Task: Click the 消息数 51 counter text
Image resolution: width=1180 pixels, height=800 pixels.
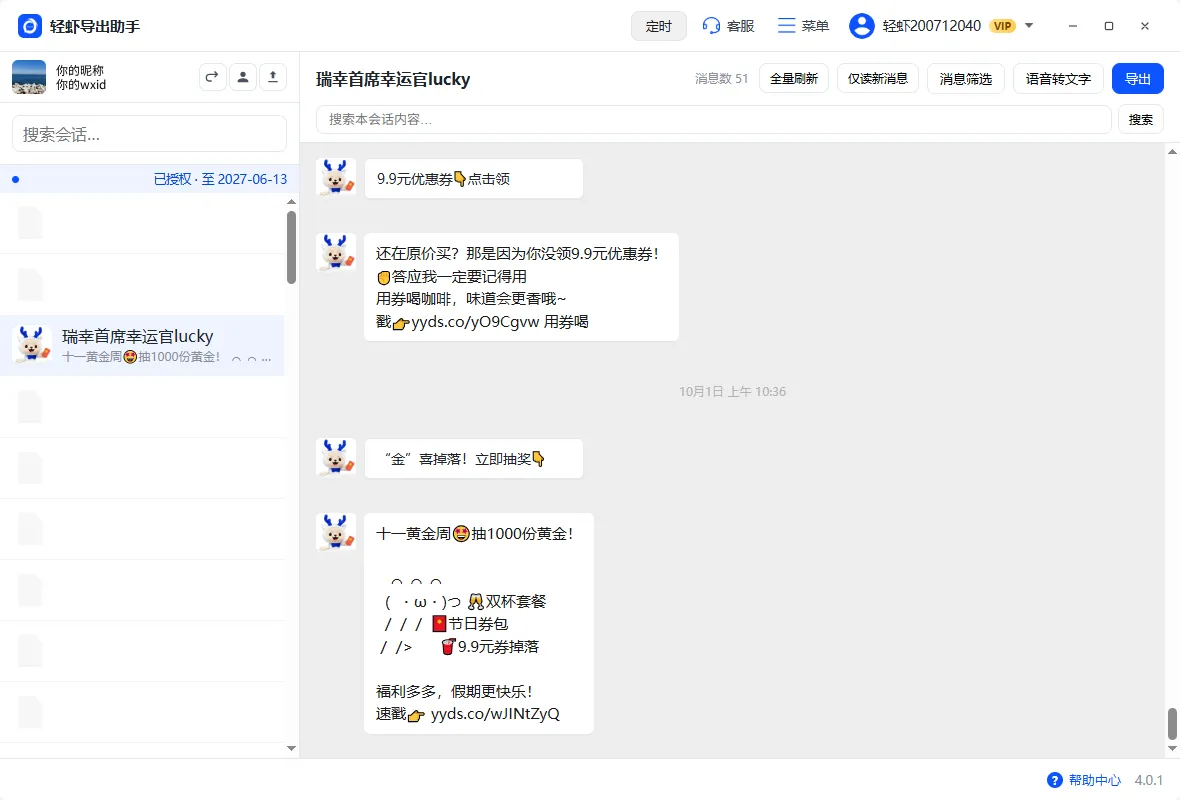Action: (x=721, y=78)
